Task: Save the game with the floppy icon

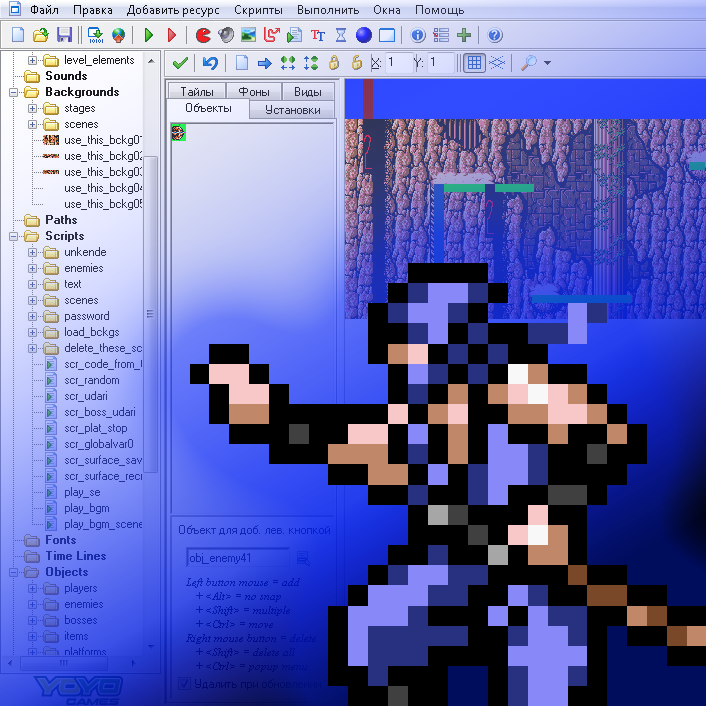Action: pyautogui.click(x=64, y=35)
